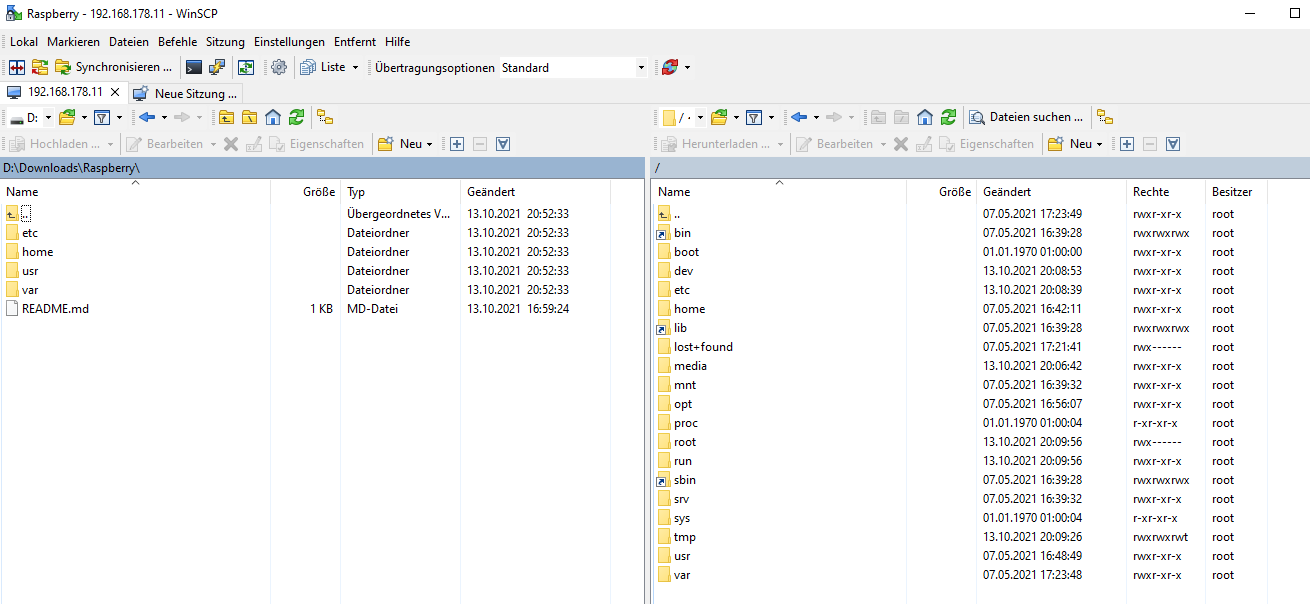Open the Neu dropdown in remote panel
Image resolution: width=1310 pixels, height=604 pixels.
coord(1075,144)
